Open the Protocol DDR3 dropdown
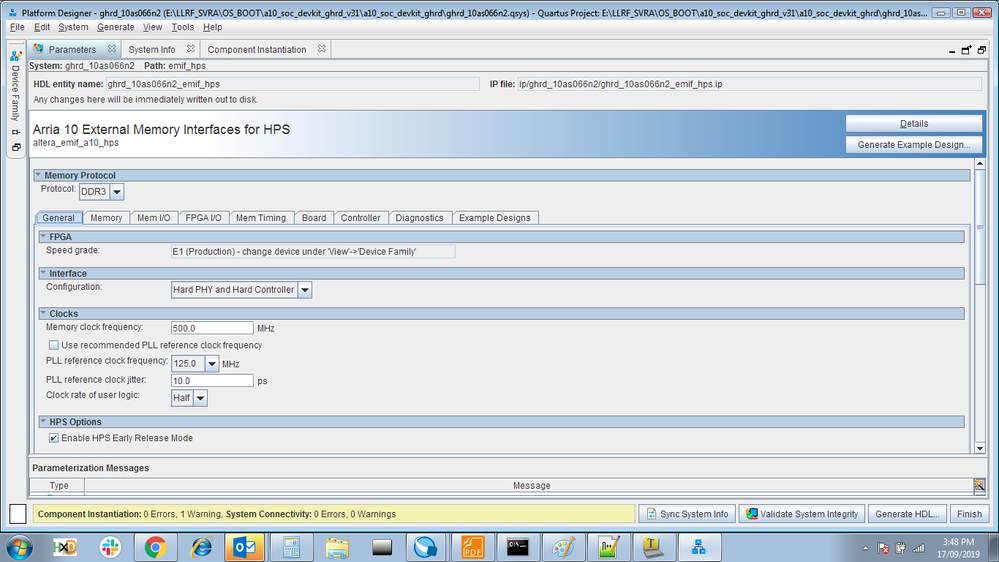The height and width of the screenshot is (562, 999). [x=117, y=192]
